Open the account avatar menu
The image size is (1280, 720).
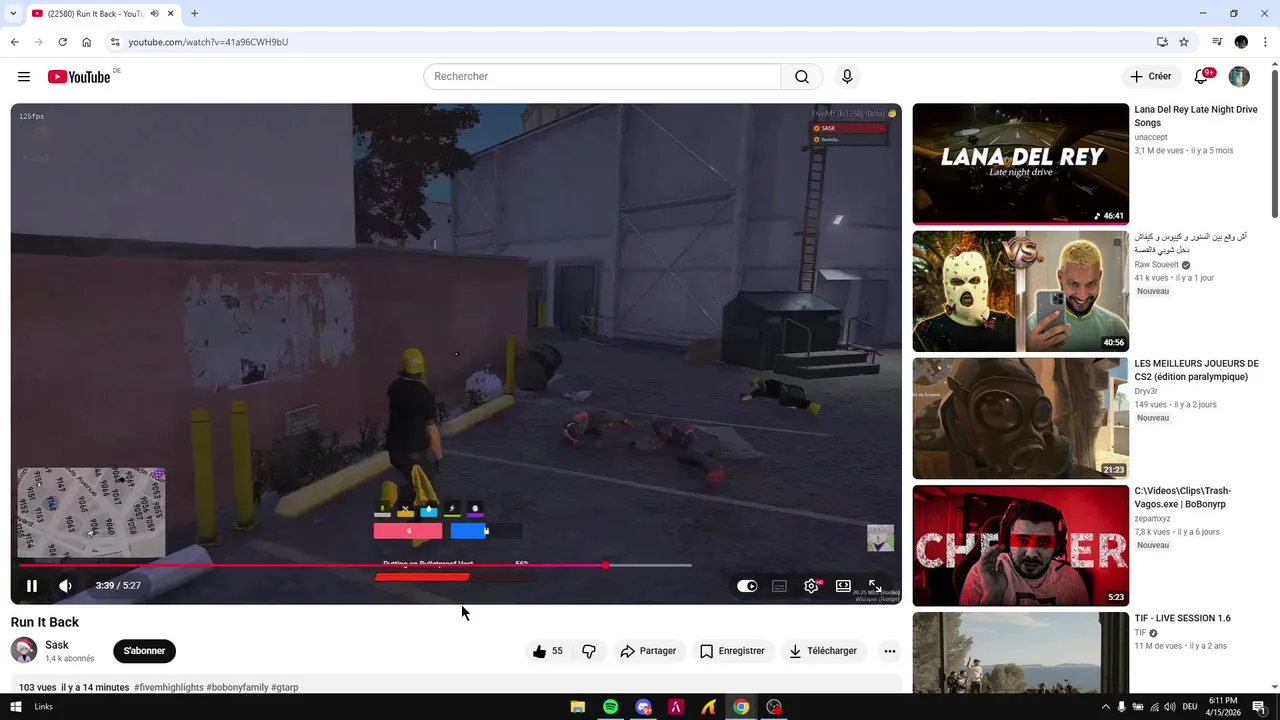click(1239, 77)
